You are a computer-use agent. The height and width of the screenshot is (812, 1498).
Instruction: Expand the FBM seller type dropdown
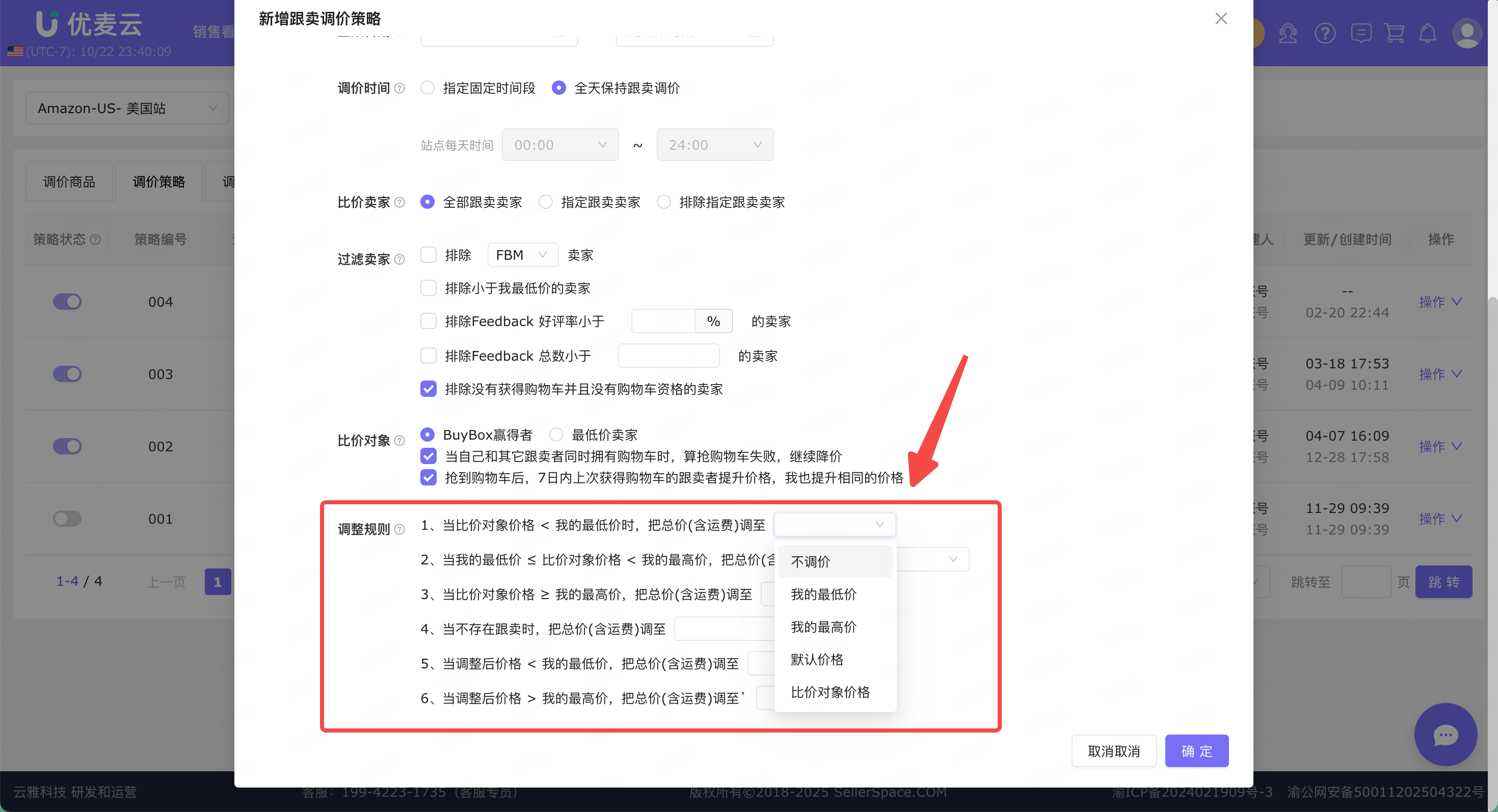[x=522, y=255]
